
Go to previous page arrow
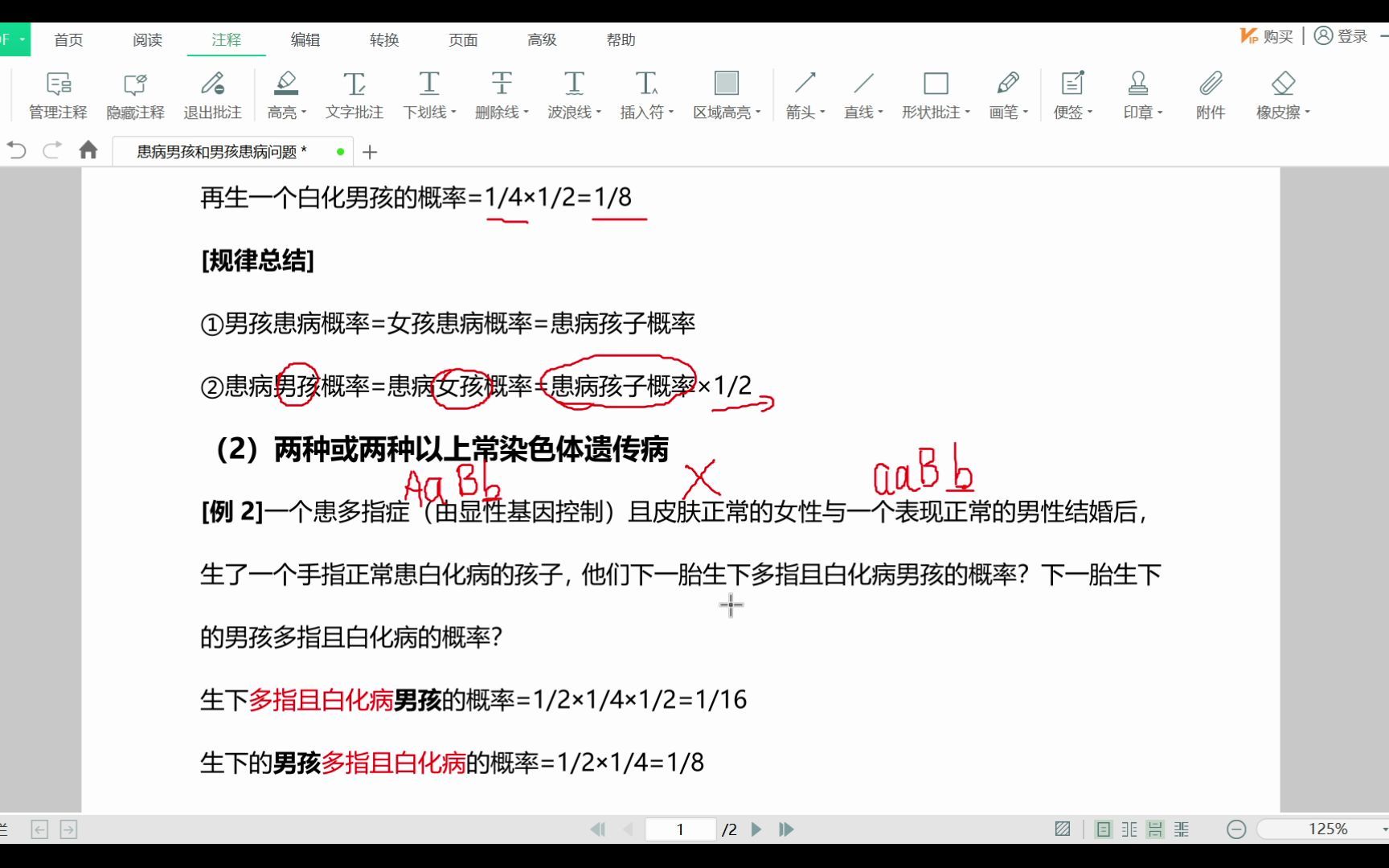(x=628, y=829)
